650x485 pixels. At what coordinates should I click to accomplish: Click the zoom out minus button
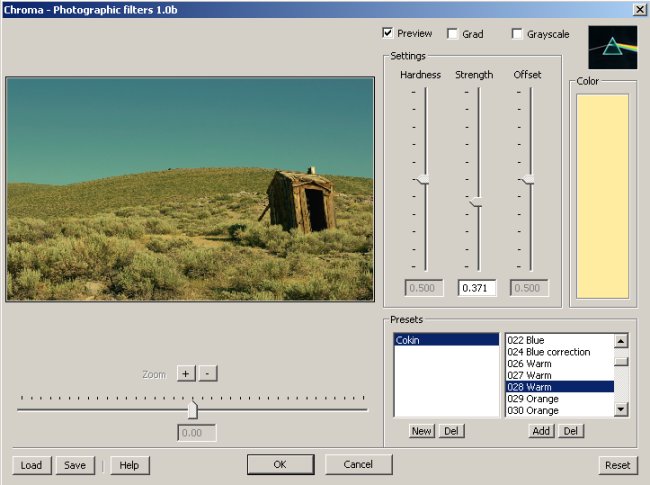point(206,373)
